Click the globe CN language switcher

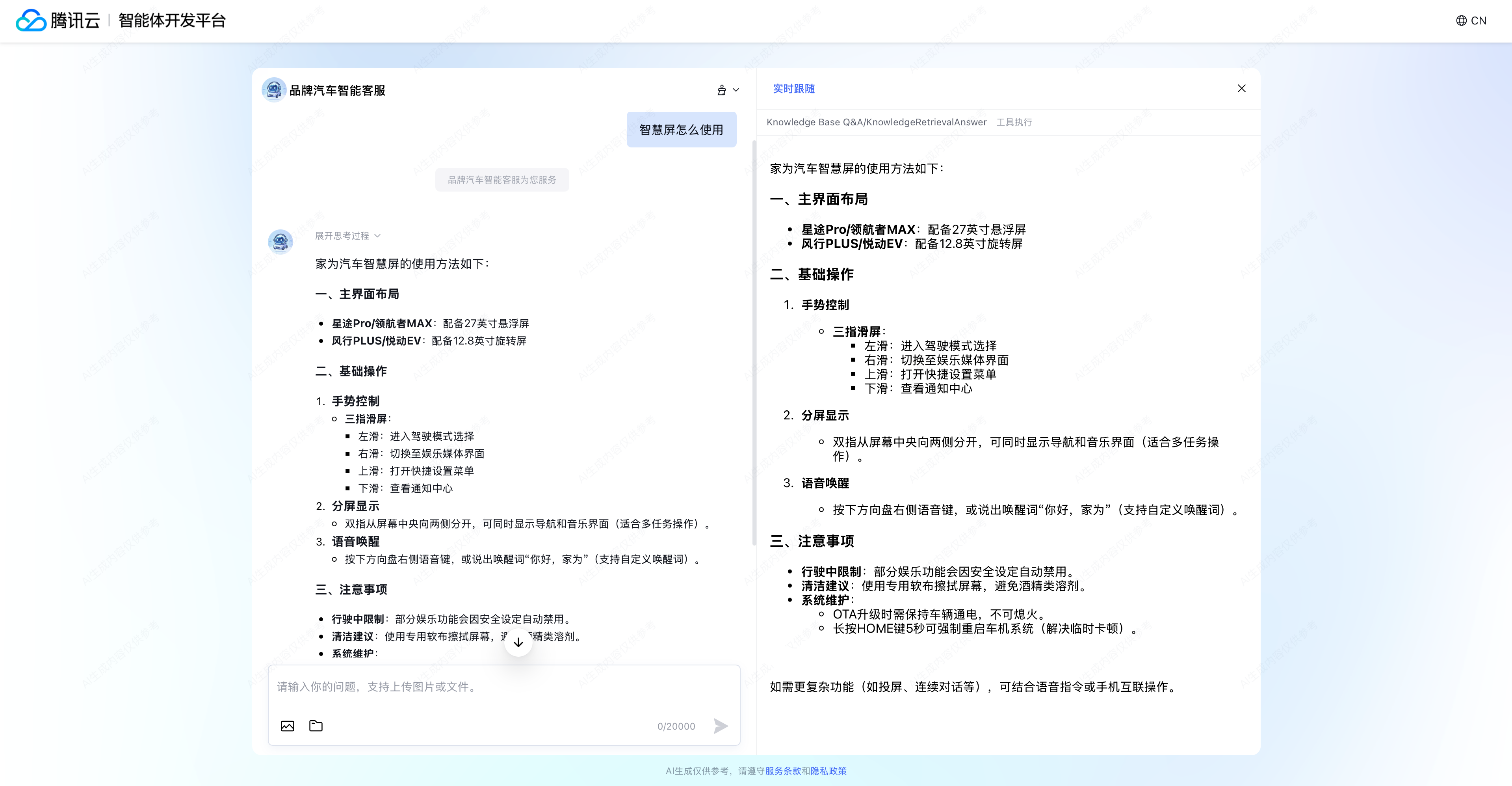pos(1471,20)
